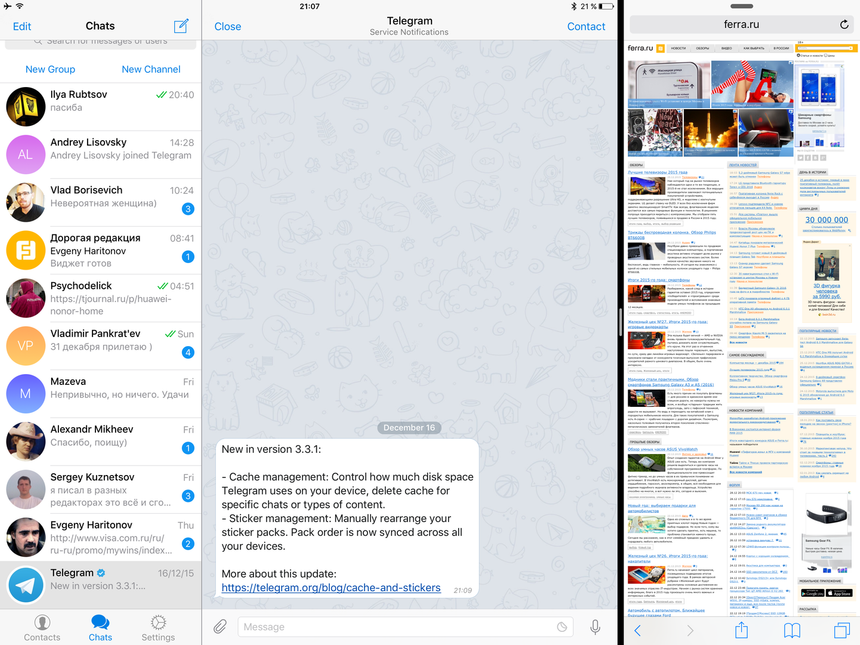Tap Alexandr Mikheev's avatar
The image size is (860, 645).
pyautogui.click(x=25, y=442)
